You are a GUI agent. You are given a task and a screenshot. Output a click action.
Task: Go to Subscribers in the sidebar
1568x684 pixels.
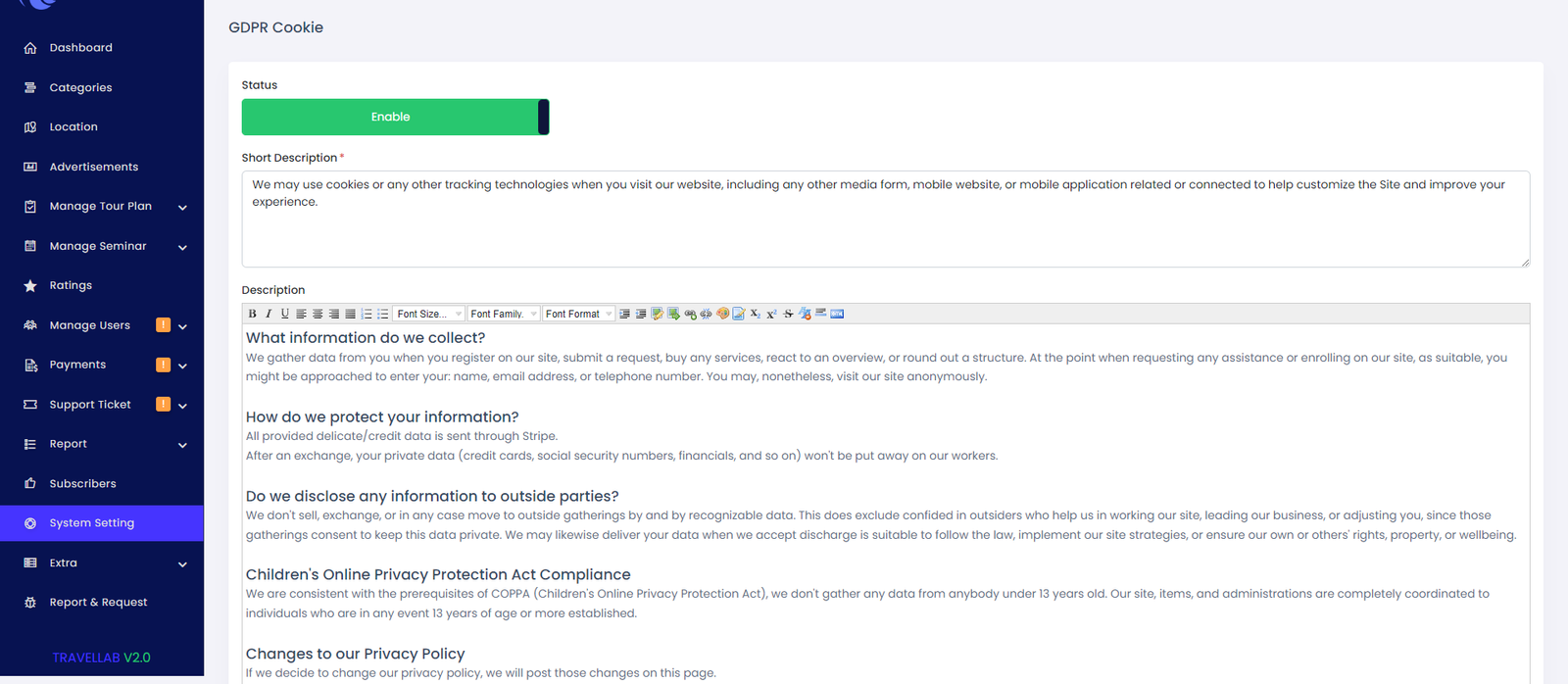(82, 484)
